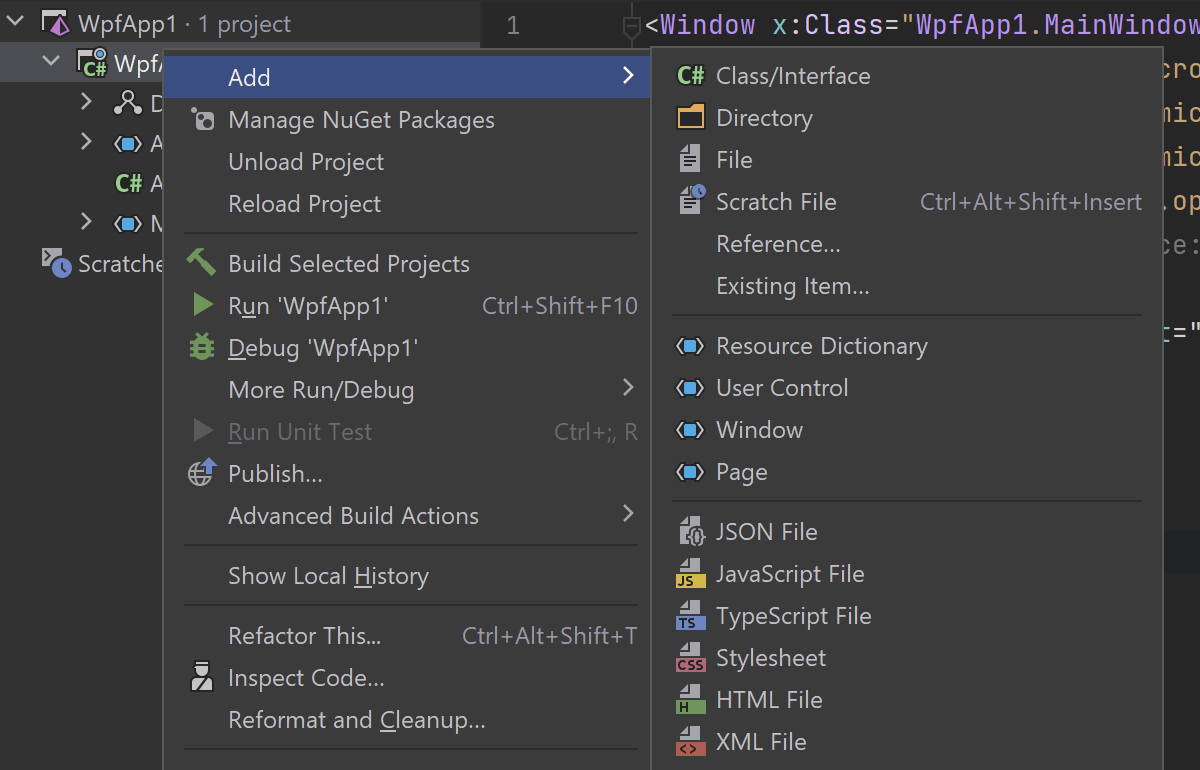
Task: Click the Class/Interface C# icon
Action: [x=690, y=76]
